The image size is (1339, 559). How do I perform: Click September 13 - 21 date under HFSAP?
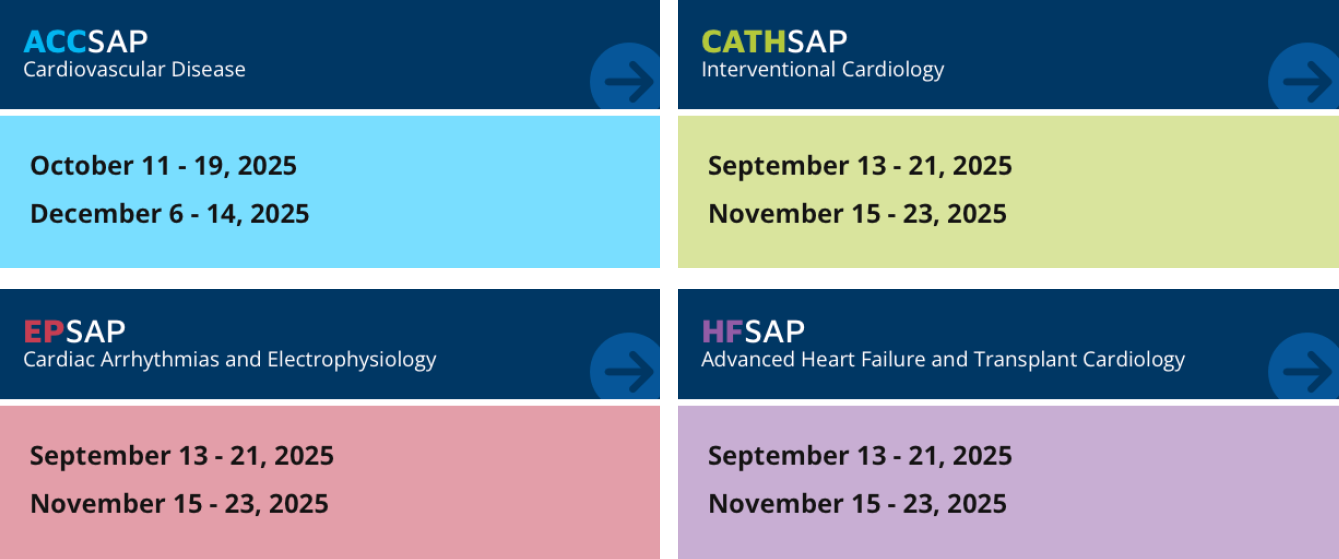point(860,455)
